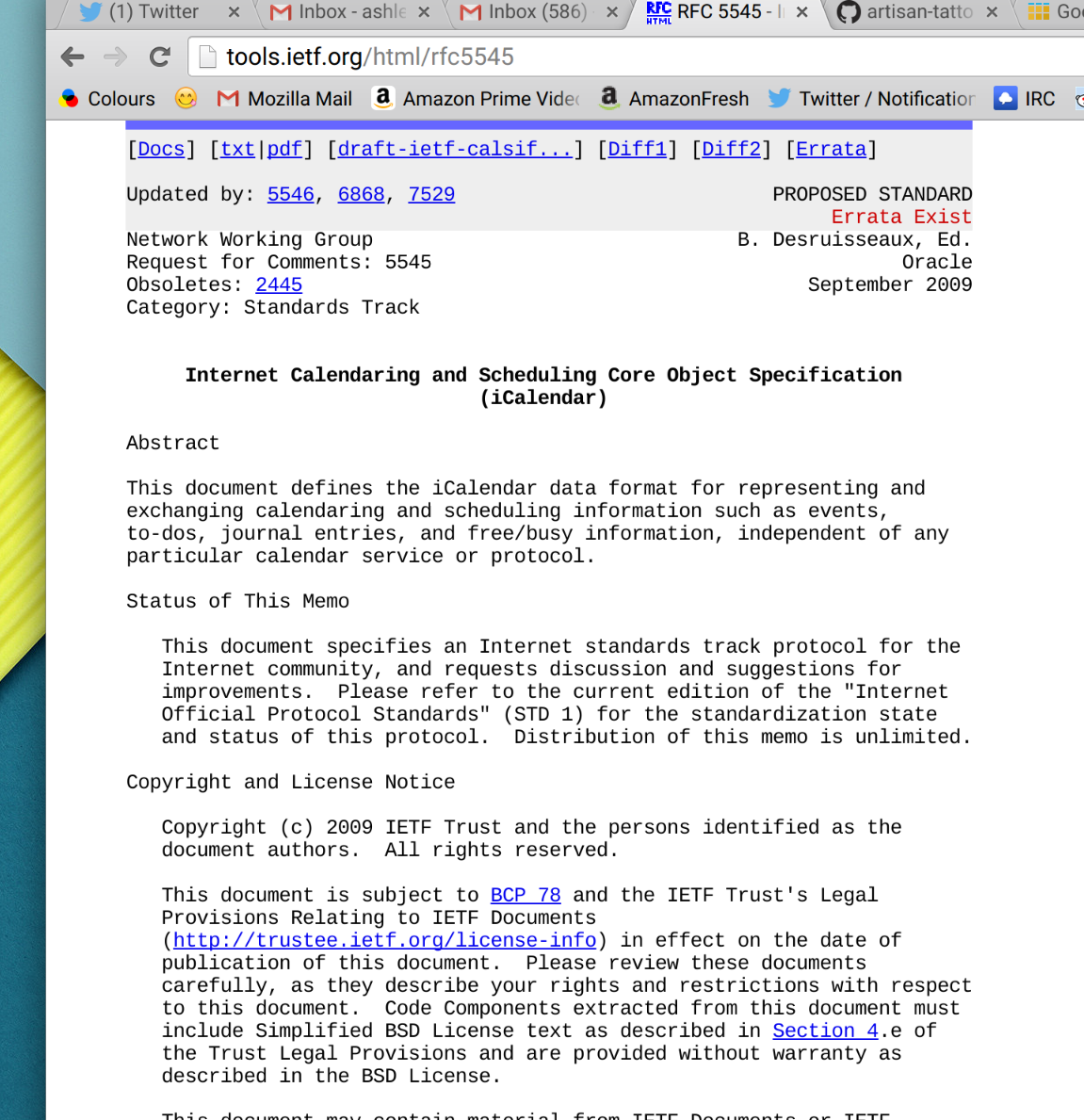Close the Twitter tab
The width and height of the screenshot is (1084, 1120).
click(x=234, y=12)
